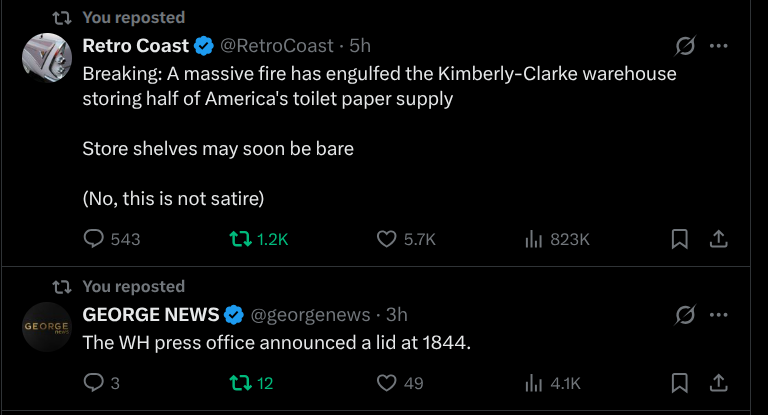
Task: Open more options on GEORGE NEWS post
Action: pyautogui.click(x=718, y=315)
